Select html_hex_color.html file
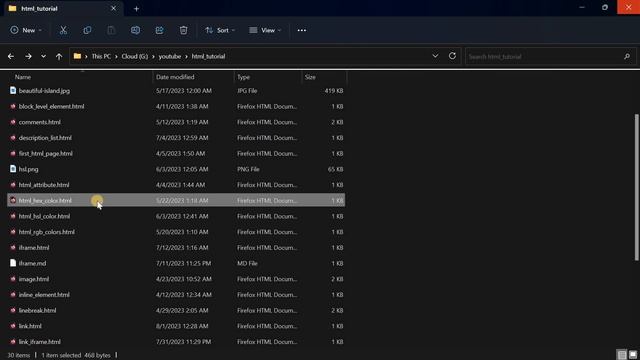 [x=176, y=200]
